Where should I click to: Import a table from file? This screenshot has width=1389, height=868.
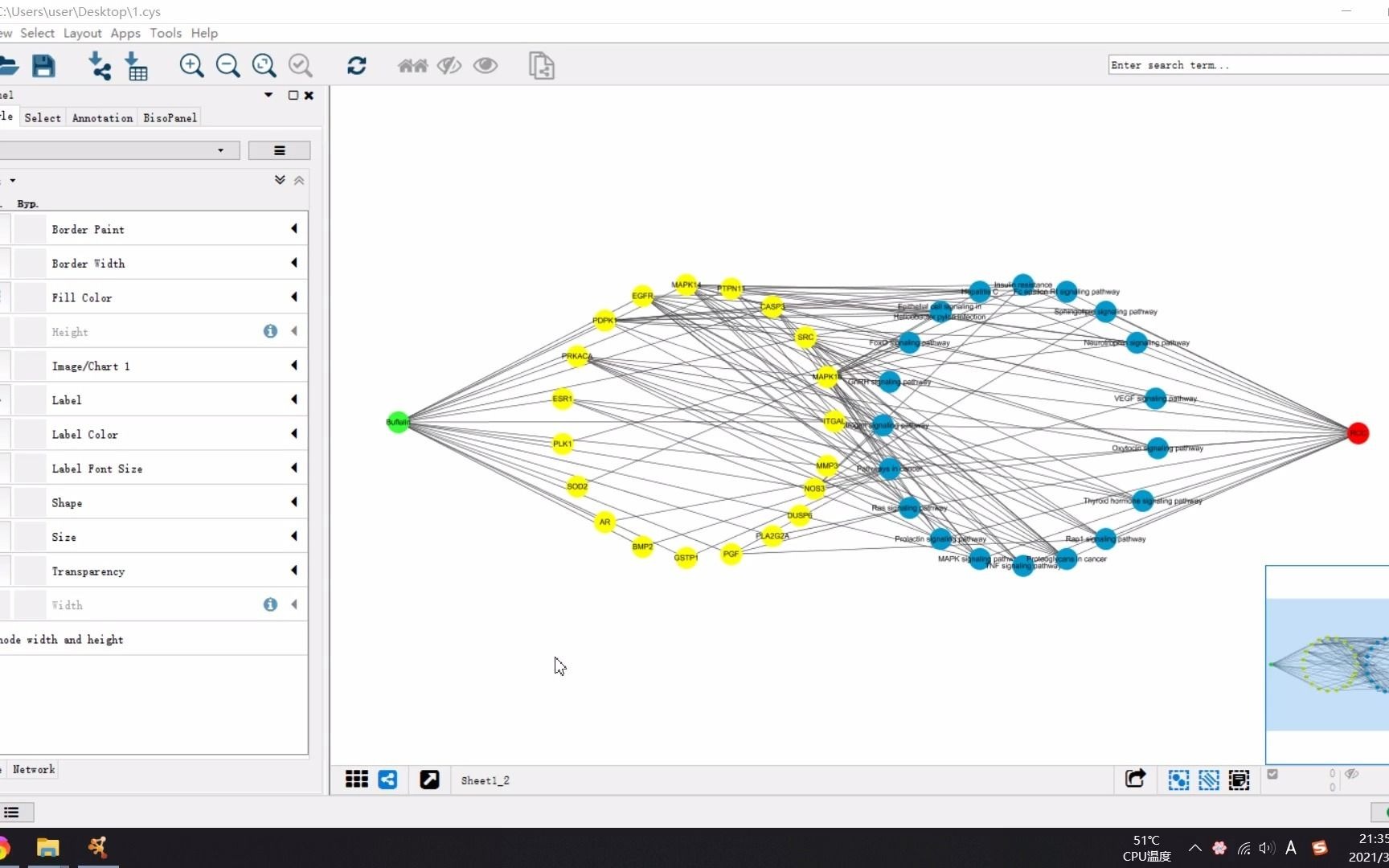pos(137,66)
